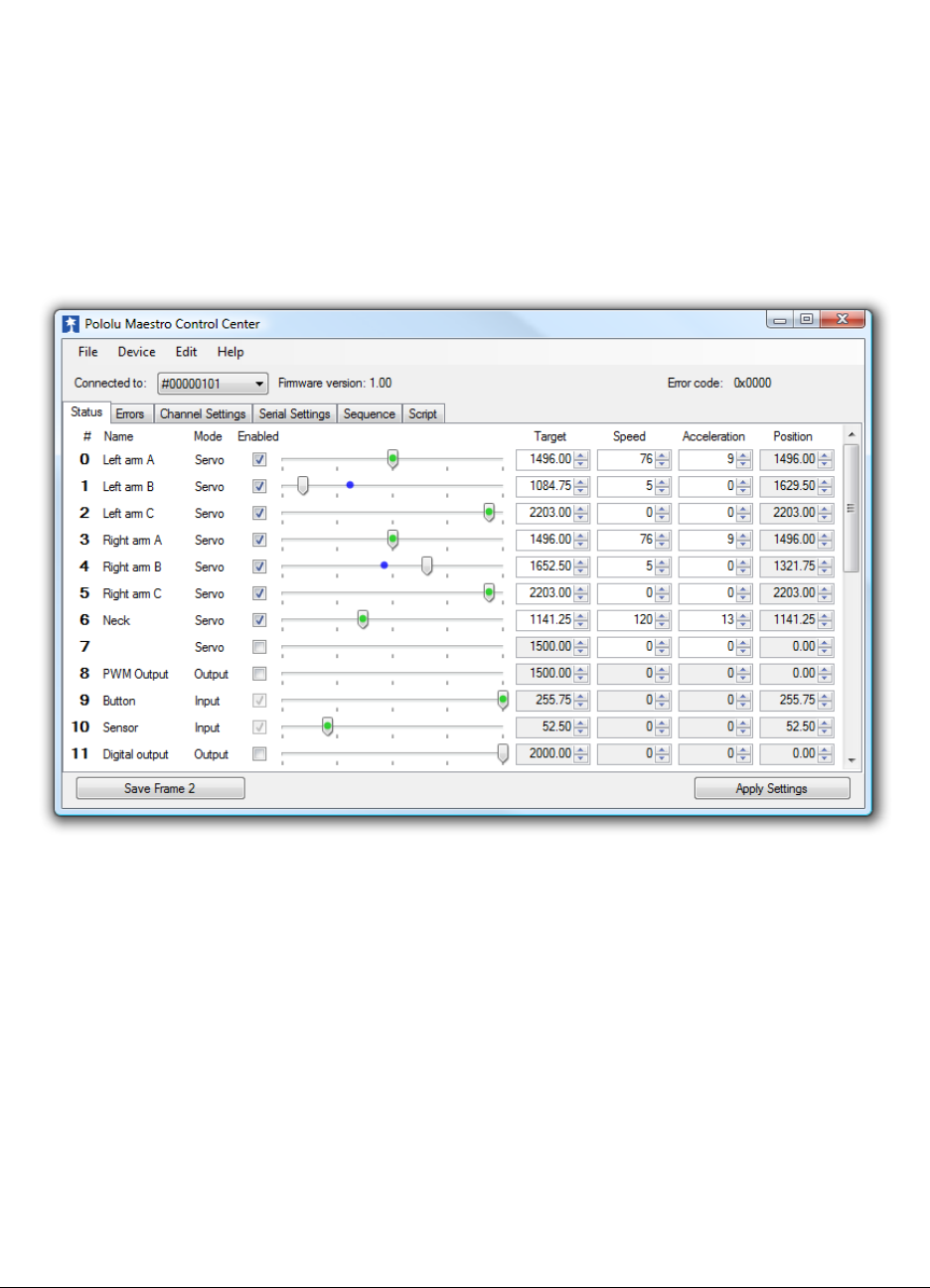Toggle the Enabled checkbox for Neck
The image size is (930, 1288).
[x=259, y=621]
